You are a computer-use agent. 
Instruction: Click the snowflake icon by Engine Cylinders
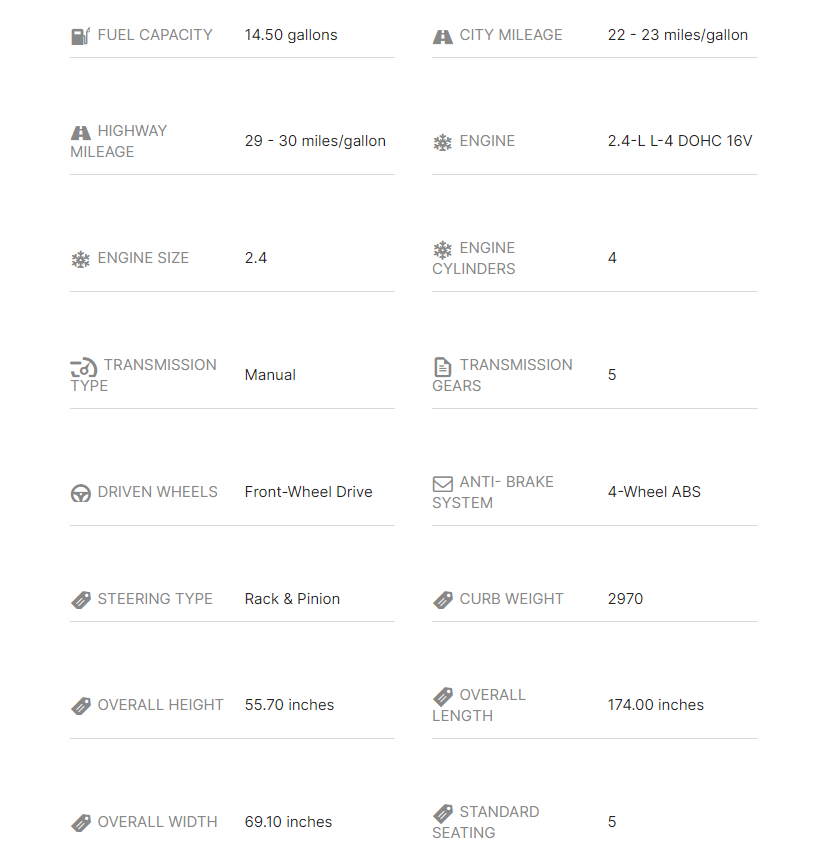pos(443,249)
